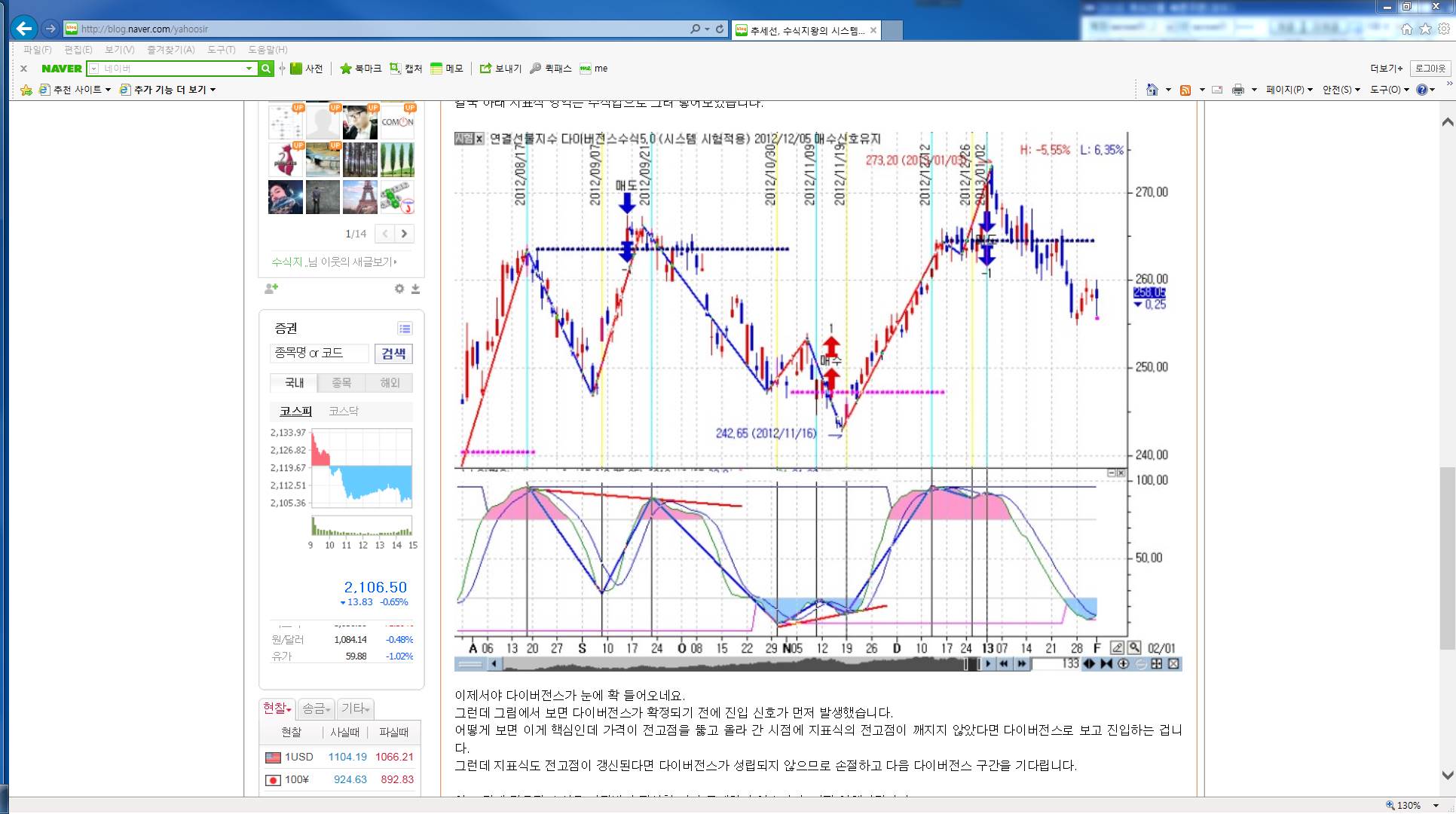Select the 종목 tab in securities widget

pyautogui.click(x=341, y=383)
